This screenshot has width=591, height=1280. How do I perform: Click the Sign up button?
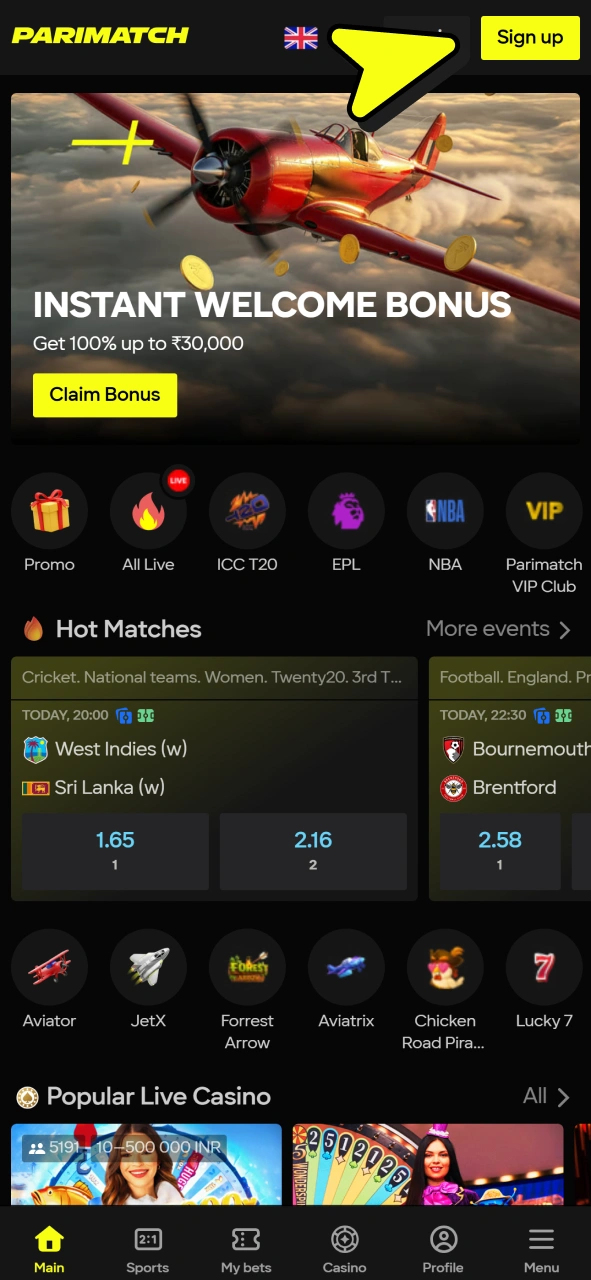pyautogui.click(x=530, y=38)
